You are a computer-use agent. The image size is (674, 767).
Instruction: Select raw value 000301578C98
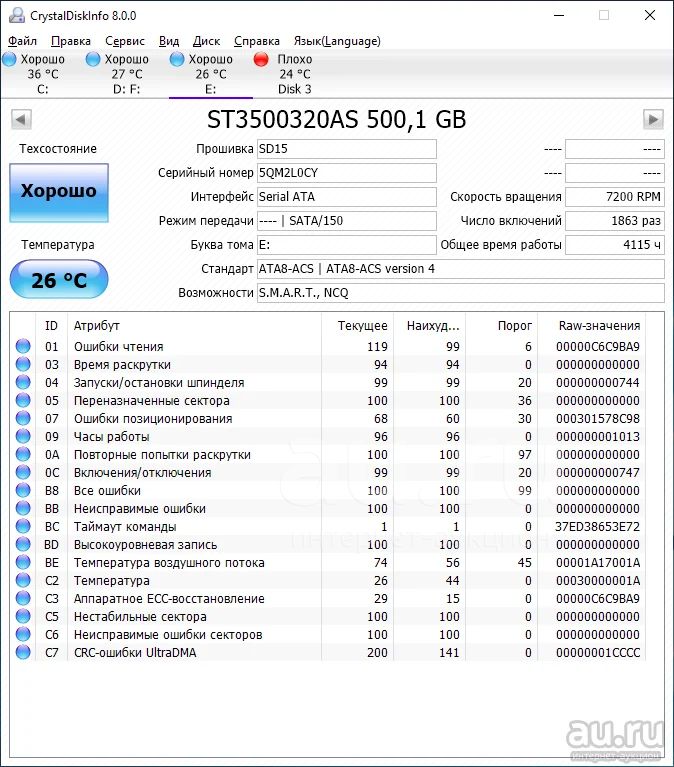pyautogui.click(x=598, y=419)
